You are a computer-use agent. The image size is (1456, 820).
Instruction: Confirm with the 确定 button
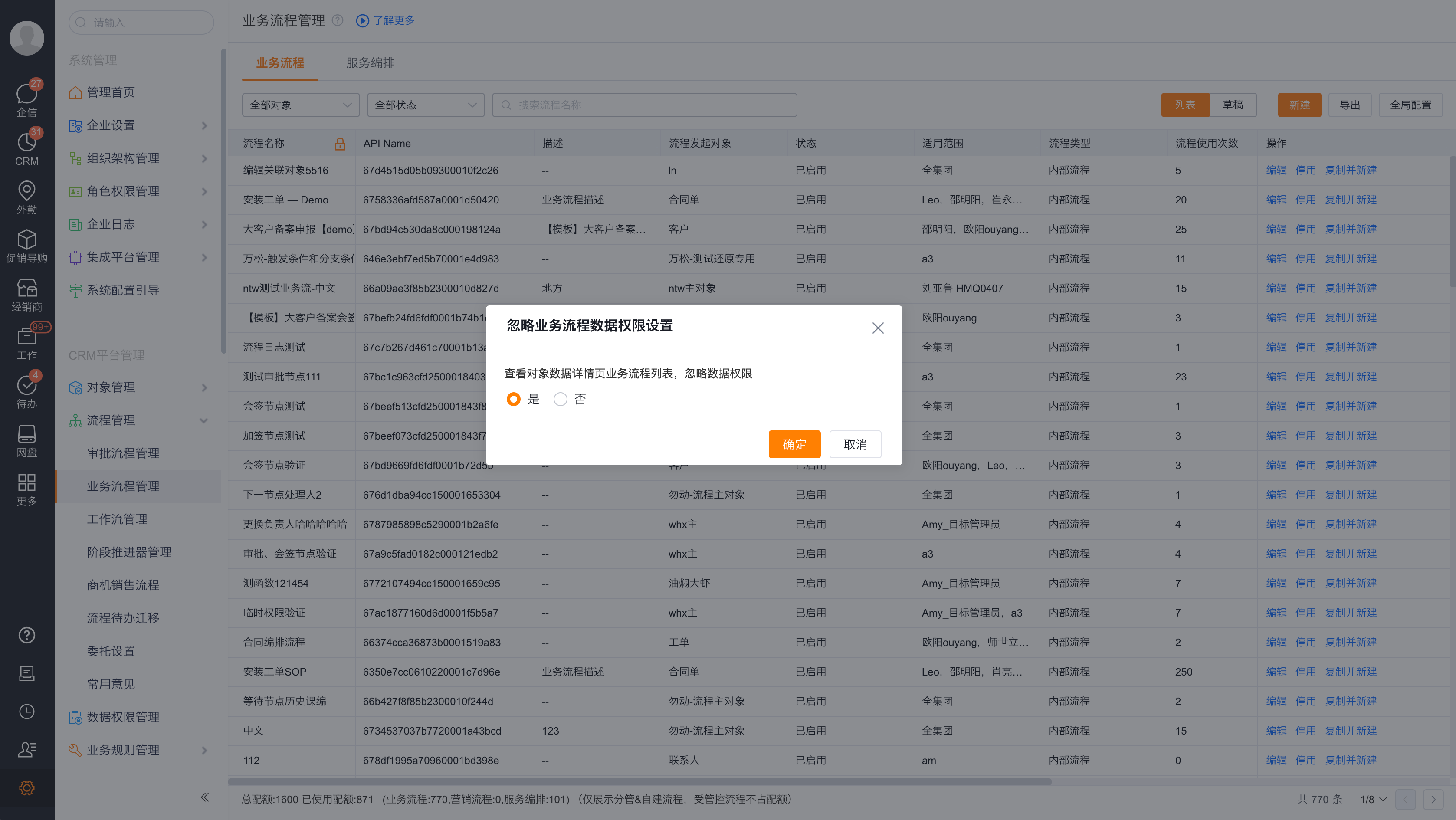(x=794, y=444)
